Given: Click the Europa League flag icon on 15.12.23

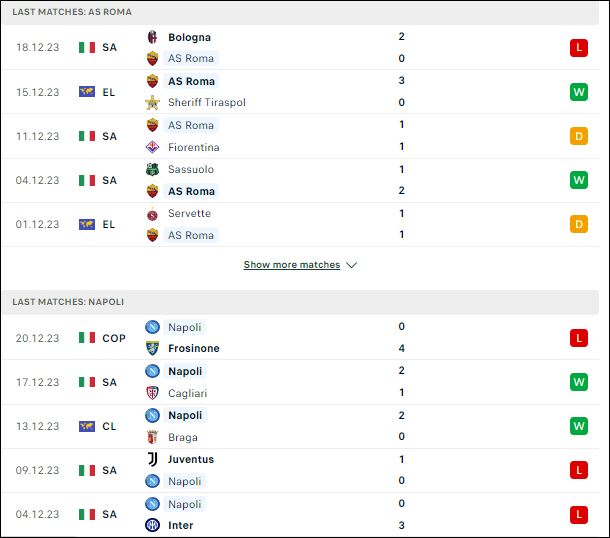Looking at the screenshot, I should (87, 92).
